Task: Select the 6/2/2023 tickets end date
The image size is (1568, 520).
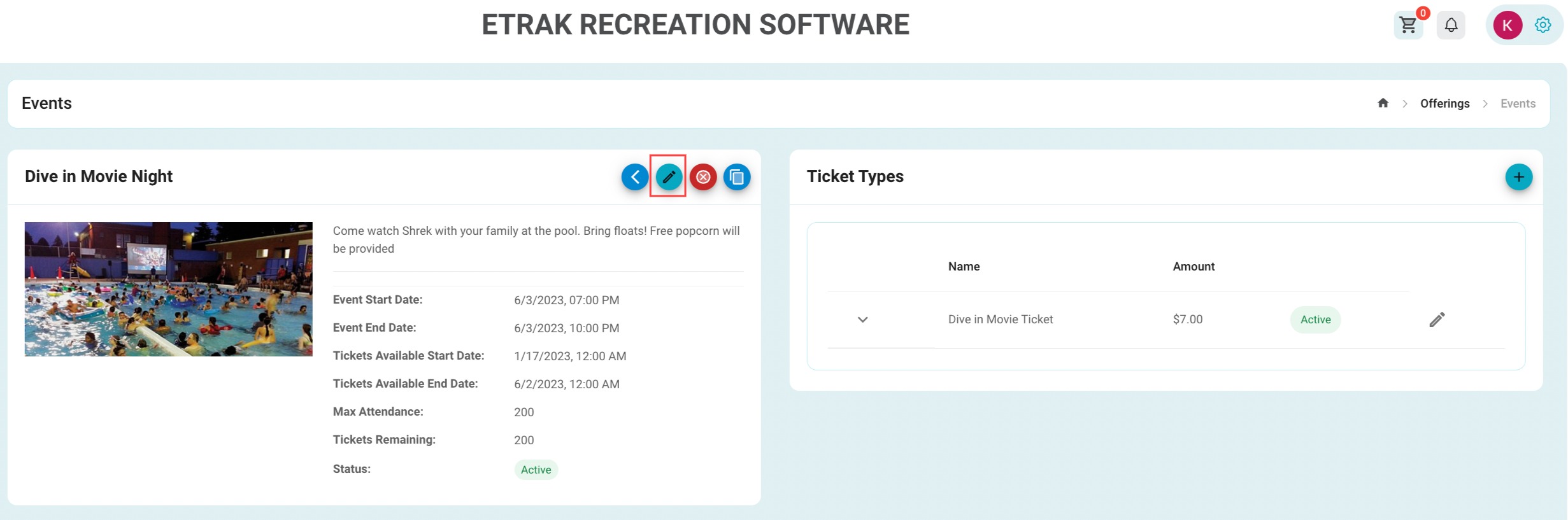Action: [566, 384]
